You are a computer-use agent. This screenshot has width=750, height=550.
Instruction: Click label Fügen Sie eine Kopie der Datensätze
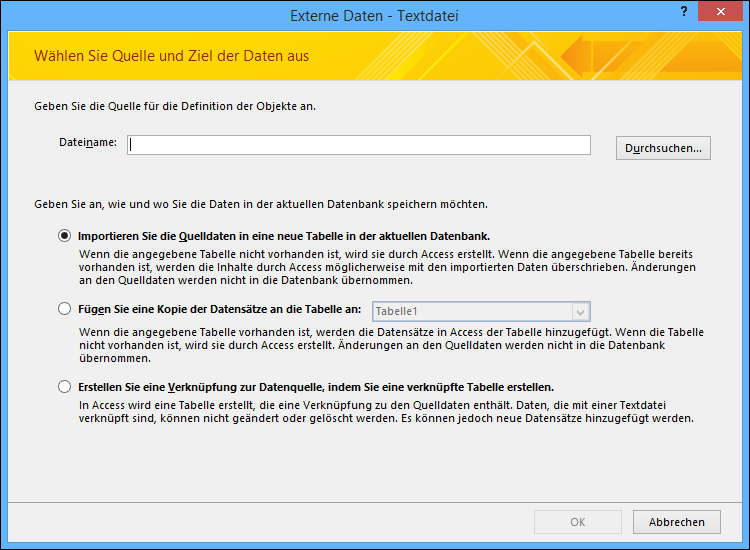click(220, 309)
